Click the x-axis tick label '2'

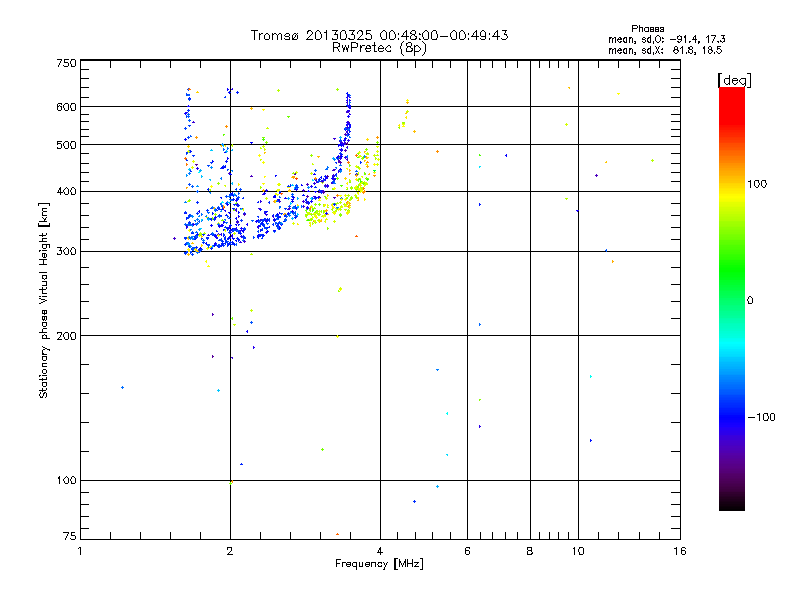[x=230, y=551]
